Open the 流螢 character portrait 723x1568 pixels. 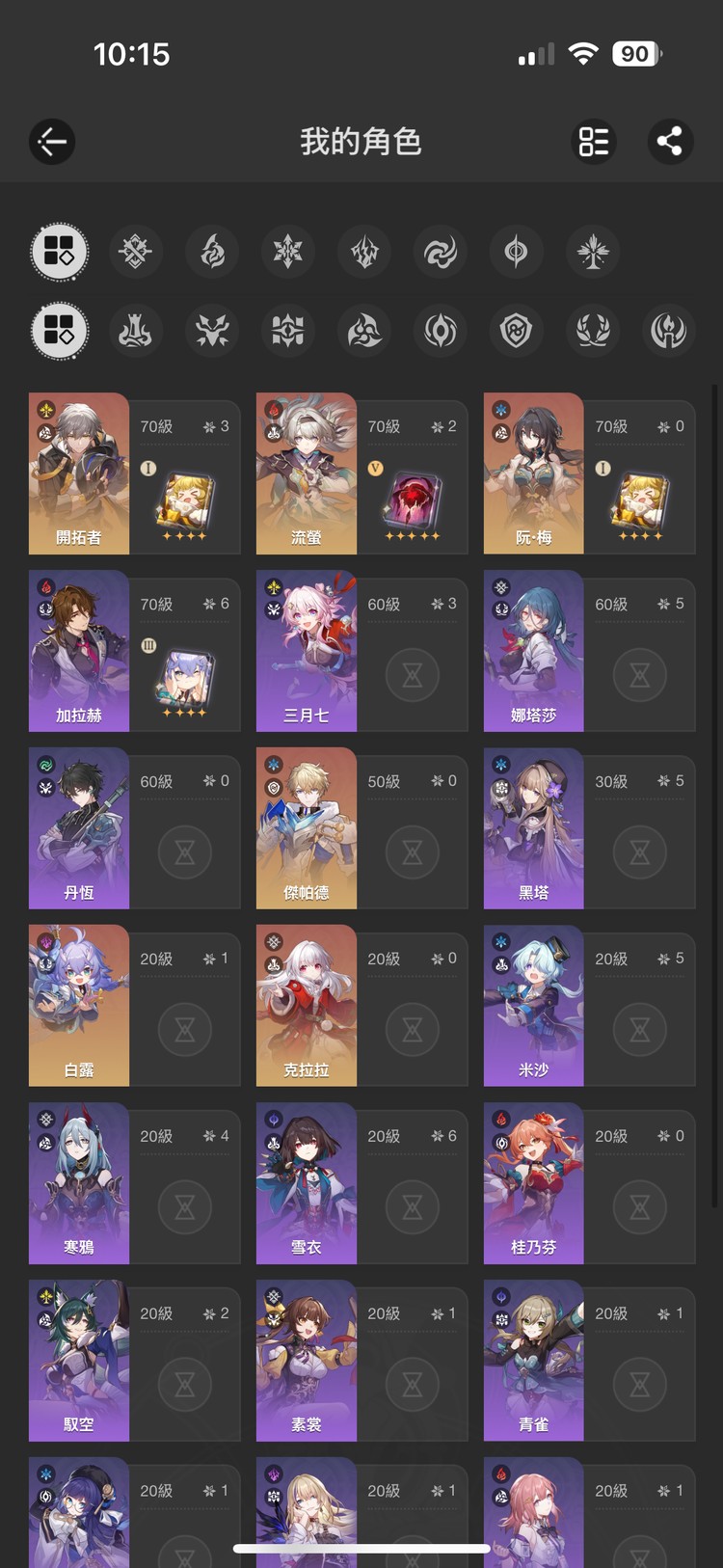pos(307,473)
